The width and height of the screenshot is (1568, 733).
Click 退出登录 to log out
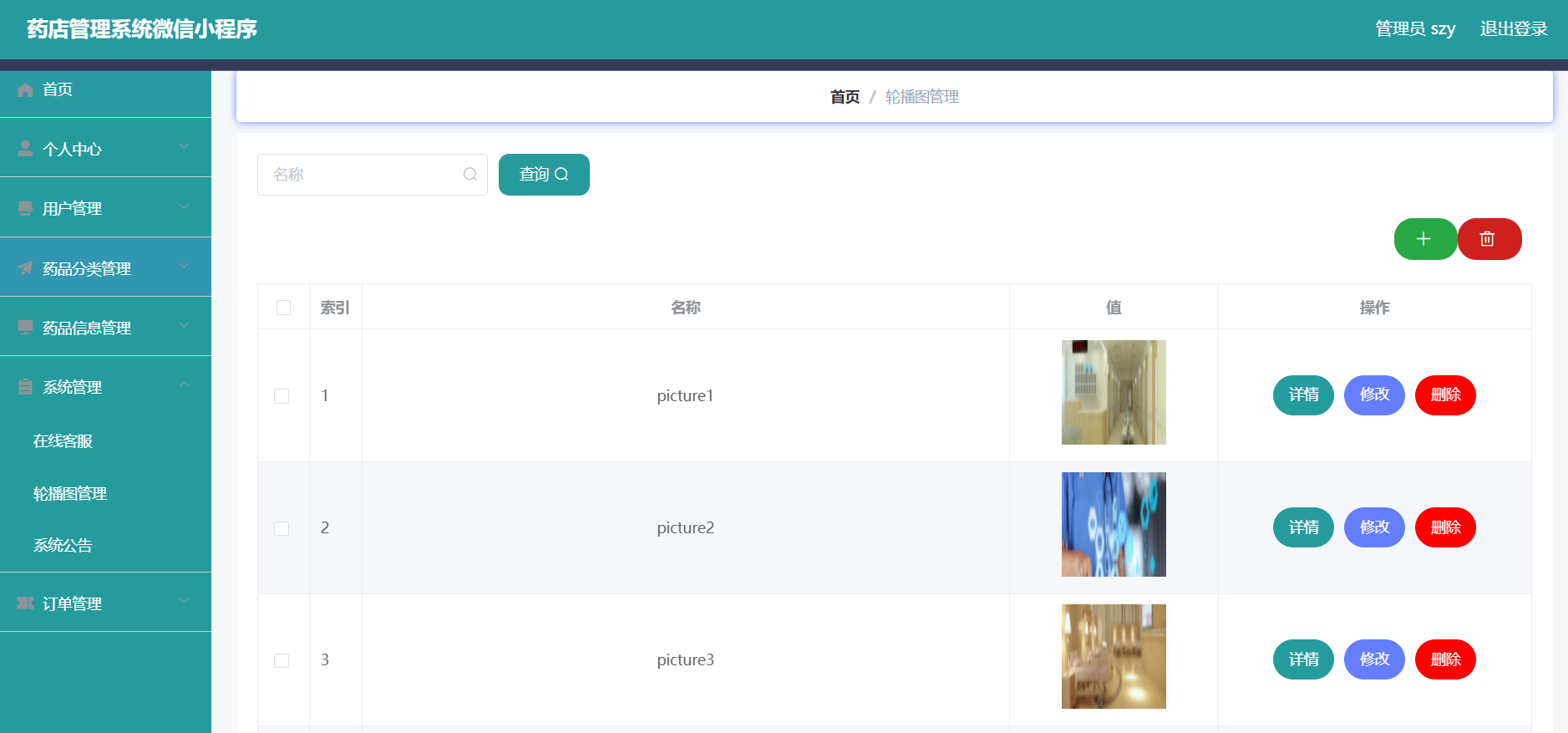(x=1513, y=29)
